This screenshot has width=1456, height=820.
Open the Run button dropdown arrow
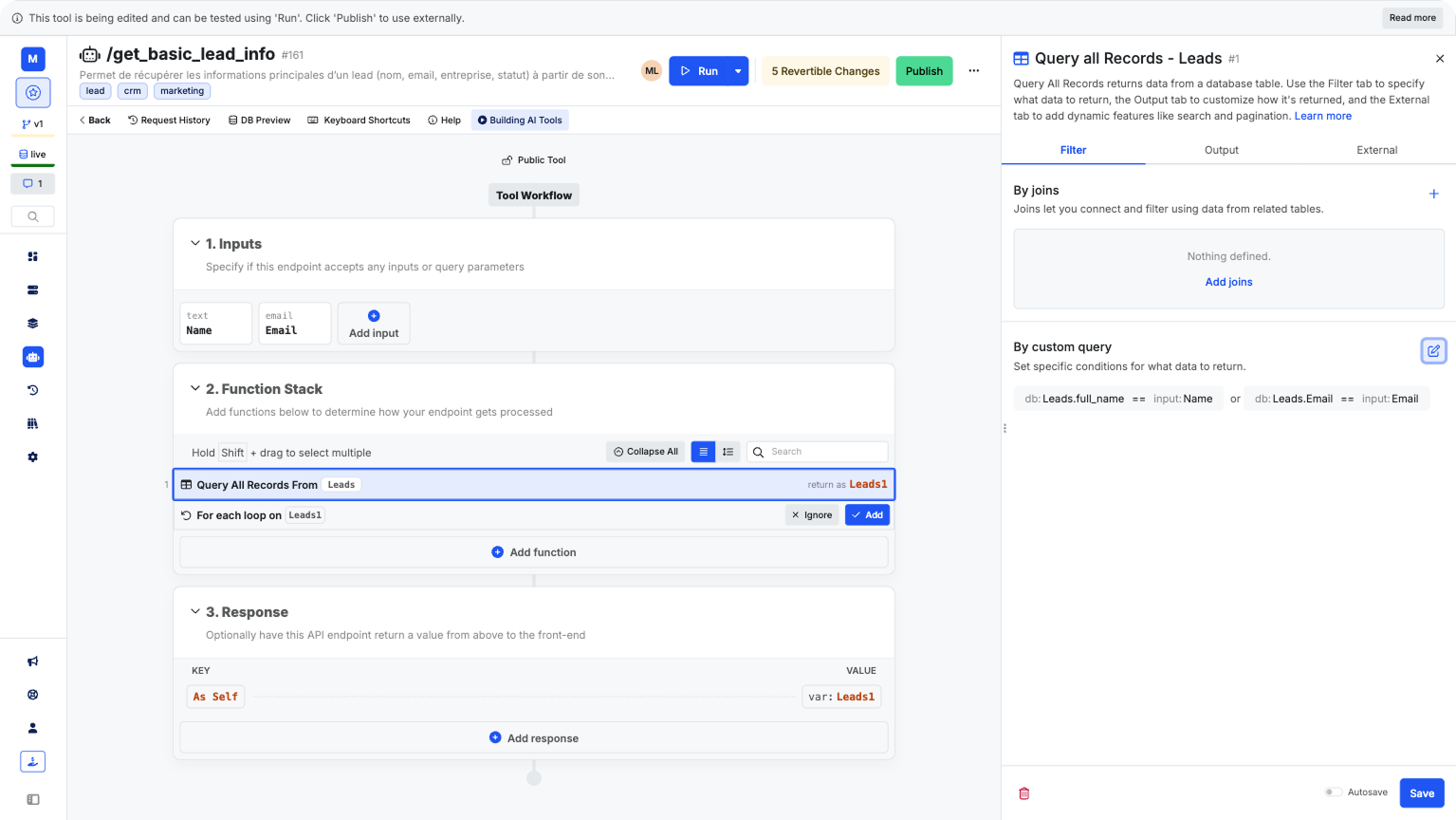[x=738, y=71]
